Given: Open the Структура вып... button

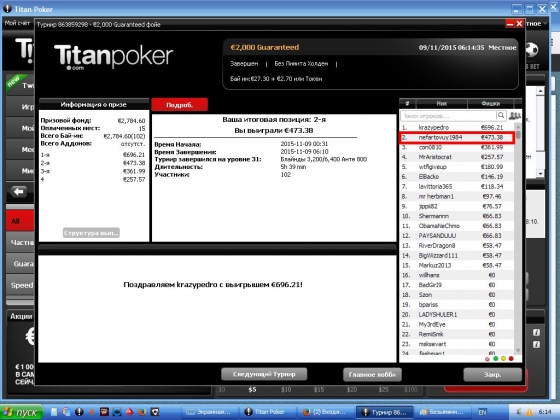Looking at the screenshot, I should [x=91, y=233].
